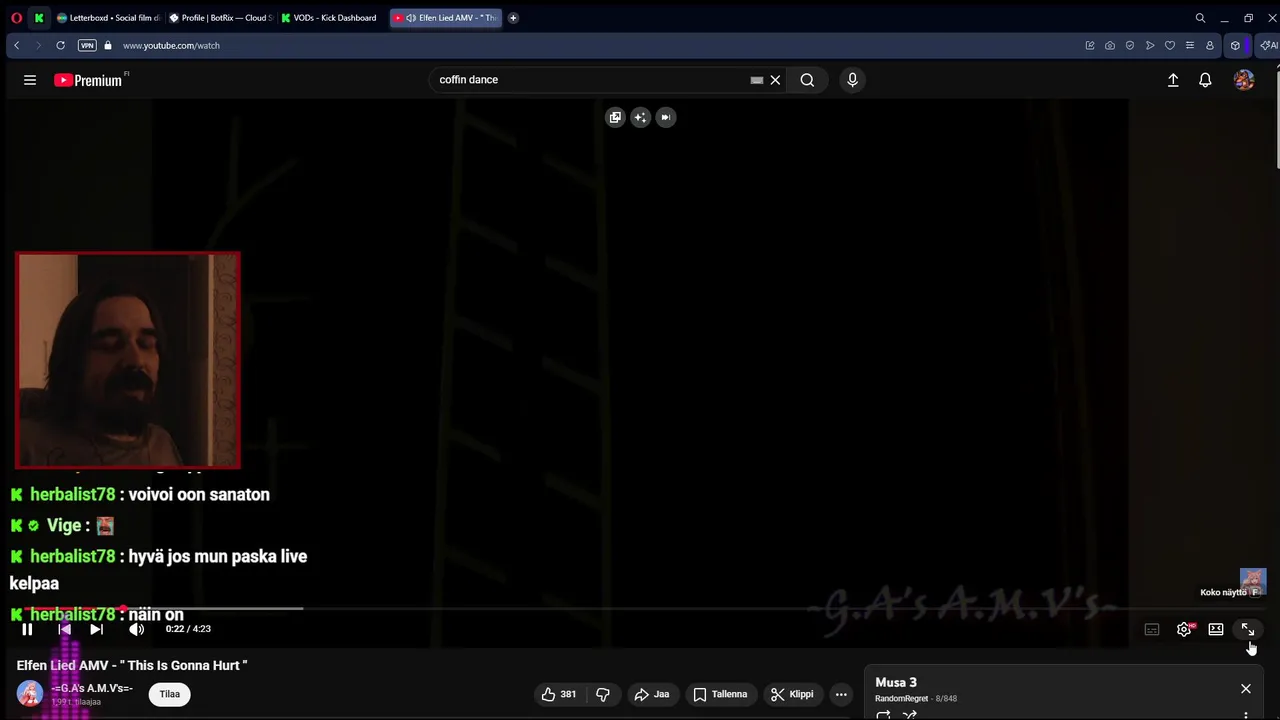View site security lock information
This screenshot has width=1280, height=720.
[x=108, y=45]
